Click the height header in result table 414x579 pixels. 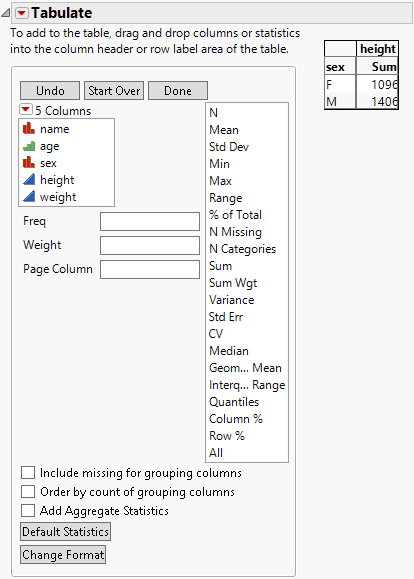[377, 49]
